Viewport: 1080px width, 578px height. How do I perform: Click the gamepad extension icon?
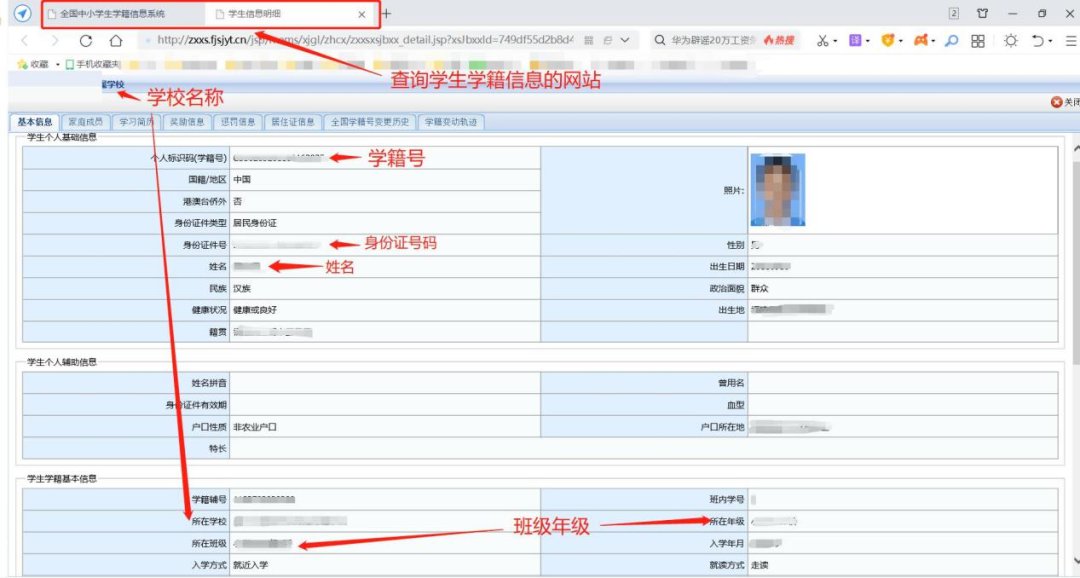tap(921, 41)
